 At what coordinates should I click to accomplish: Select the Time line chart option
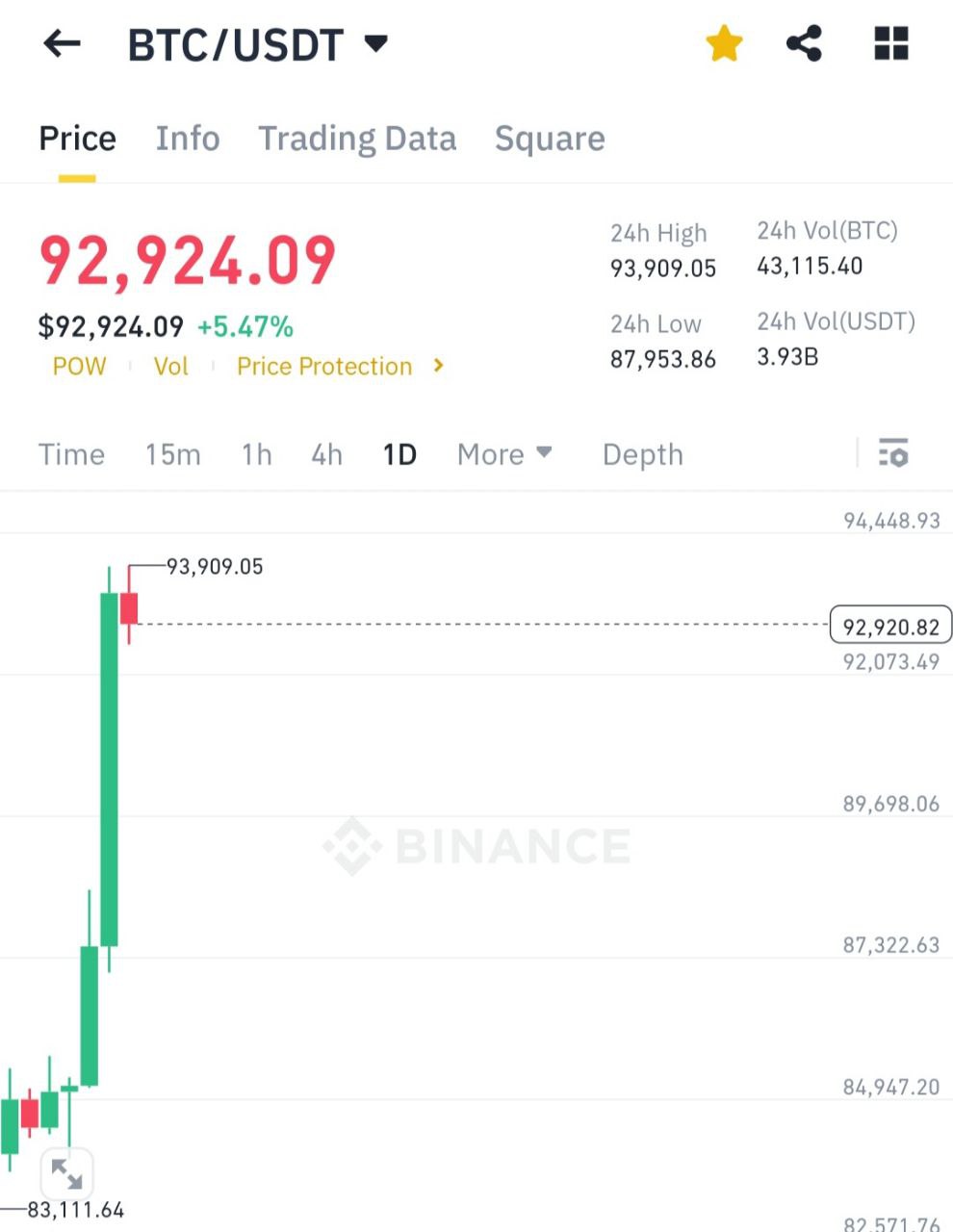pos(71,454)
